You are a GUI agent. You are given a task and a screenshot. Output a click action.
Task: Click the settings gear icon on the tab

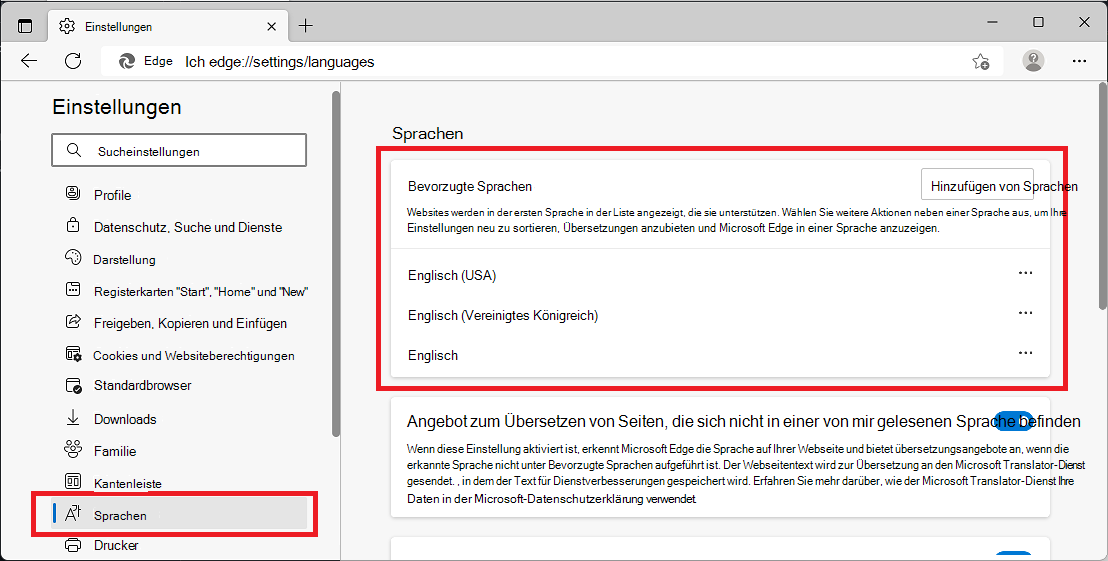click(x=66, y=26)
